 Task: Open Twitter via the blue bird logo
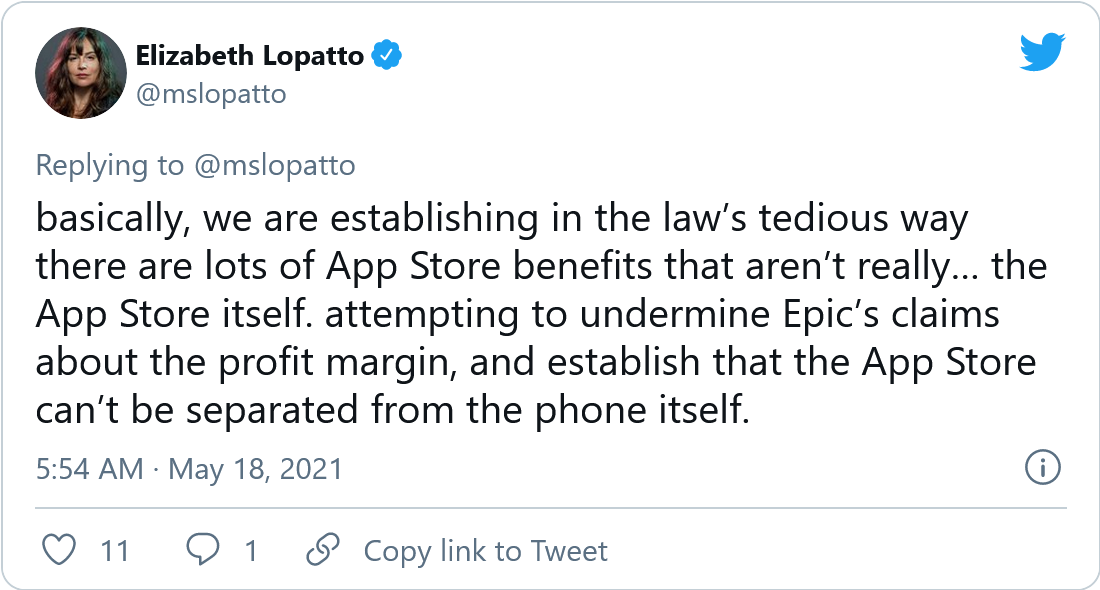1043,53
